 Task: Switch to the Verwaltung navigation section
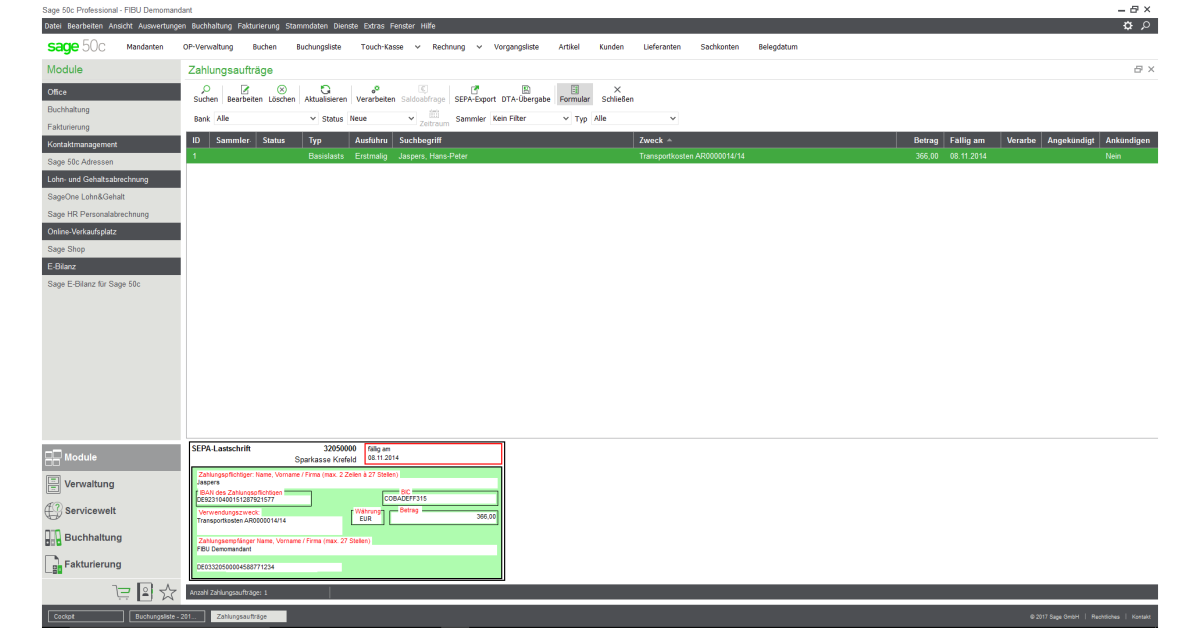tap(111, 484)
